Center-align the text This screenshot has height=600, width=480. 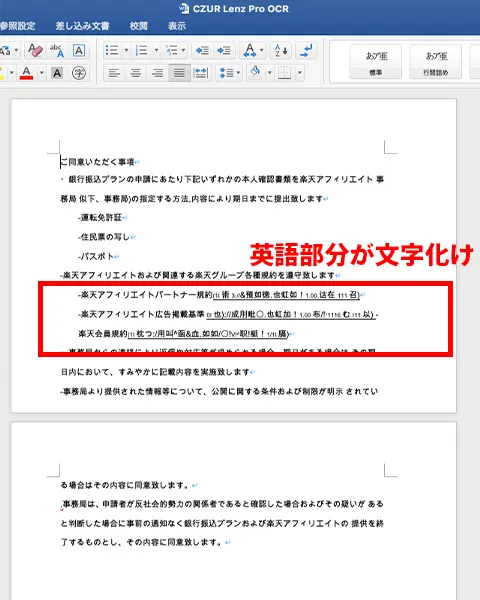click(x=136, y=72)
